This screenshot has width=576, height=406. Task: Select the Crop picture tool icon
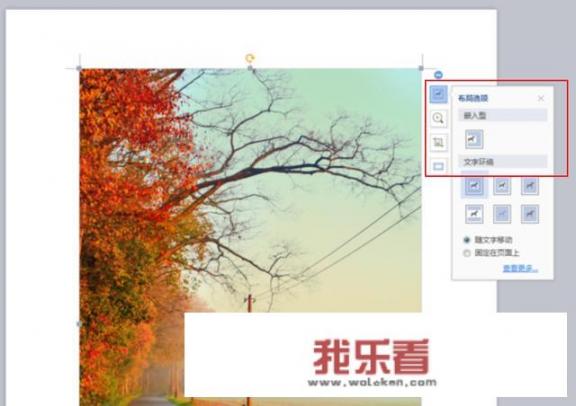pyautogui.click(x=438, y=143)
